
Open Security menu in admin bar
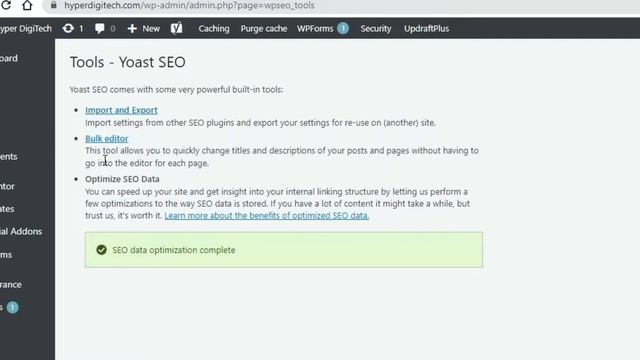pyautogui.click(x=376, y=29)
